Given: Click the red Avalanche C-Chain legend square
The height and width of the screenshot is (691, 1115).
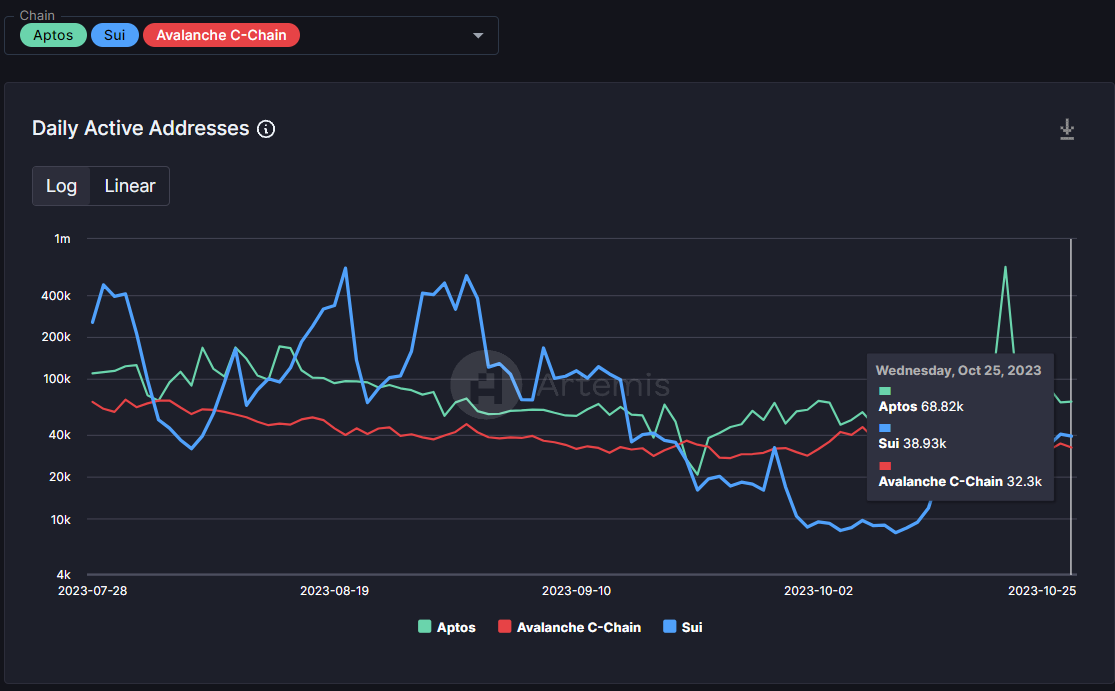Looking at the screenshot, I should 505,627.
